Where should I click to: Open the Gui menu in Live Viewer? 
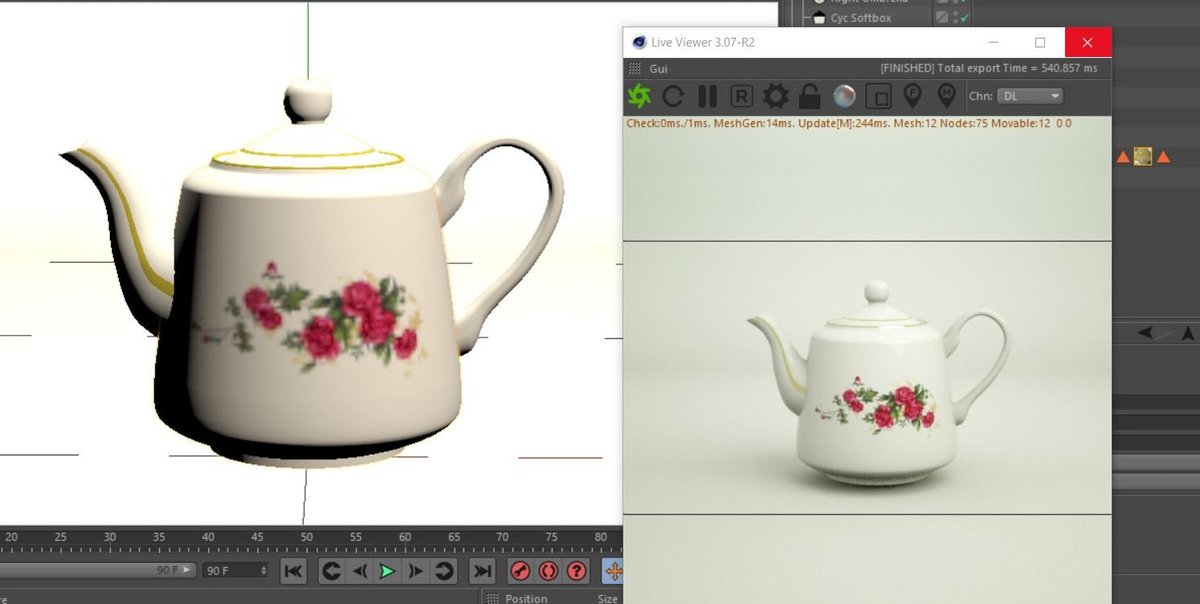[658, 69]
